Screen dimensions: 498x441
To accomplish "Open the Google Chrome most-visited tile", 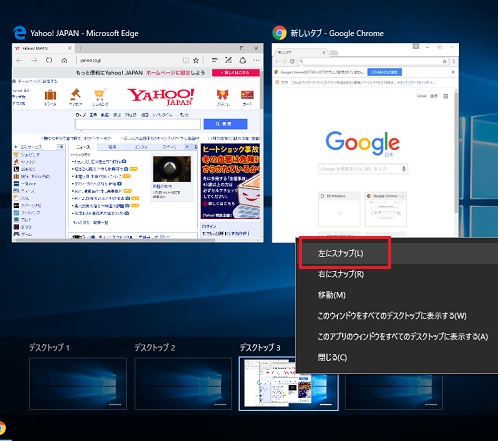I will click(386, 209).
